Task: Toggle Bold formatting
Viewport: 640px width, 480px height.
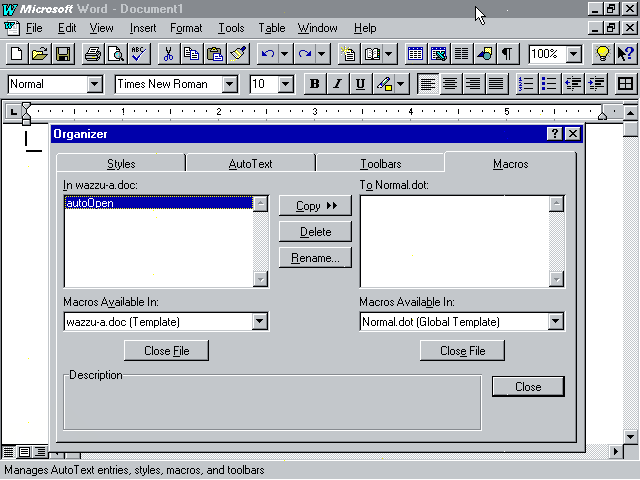Action: pos(314,84)
